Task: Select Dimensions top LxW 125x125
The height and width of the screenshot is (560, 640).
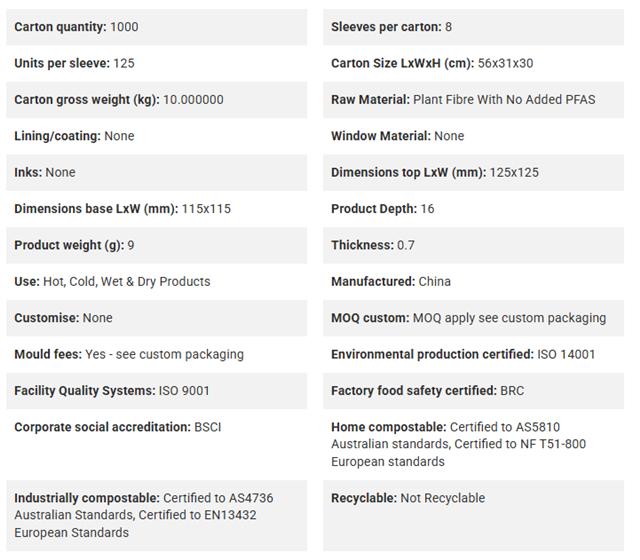Action: click(x=435, y=172)
